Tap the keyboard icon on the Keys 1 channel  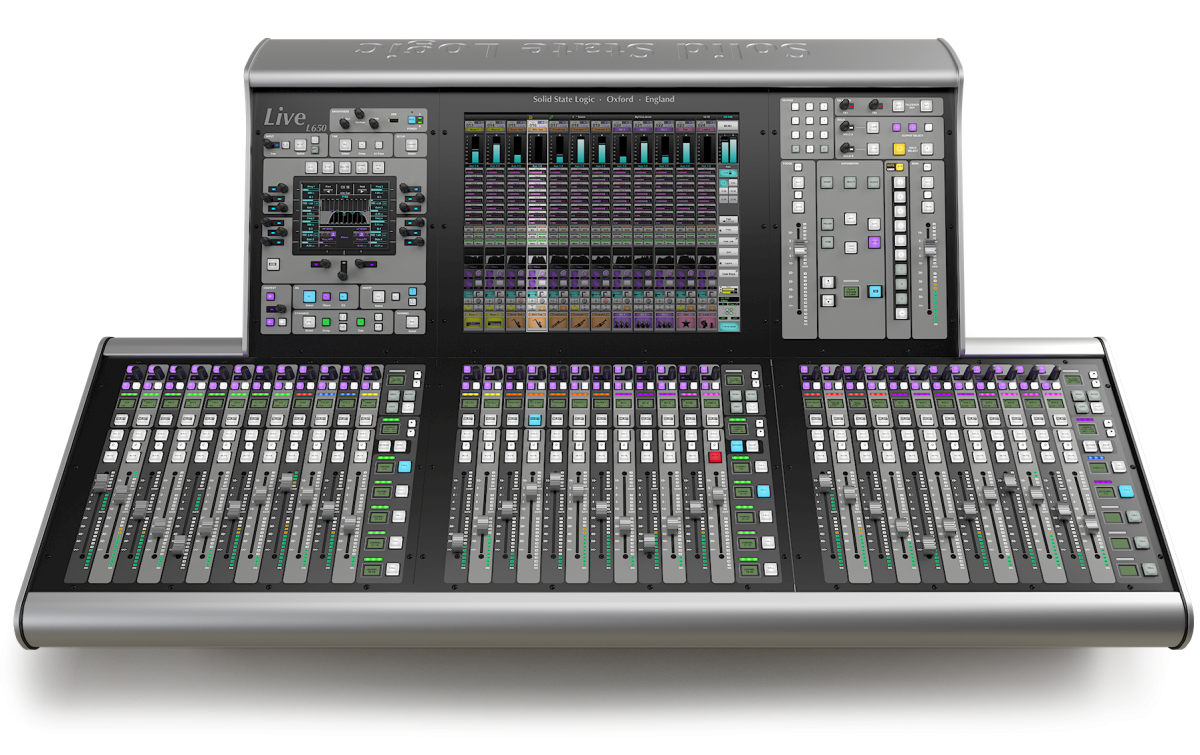tap(473, 323)
